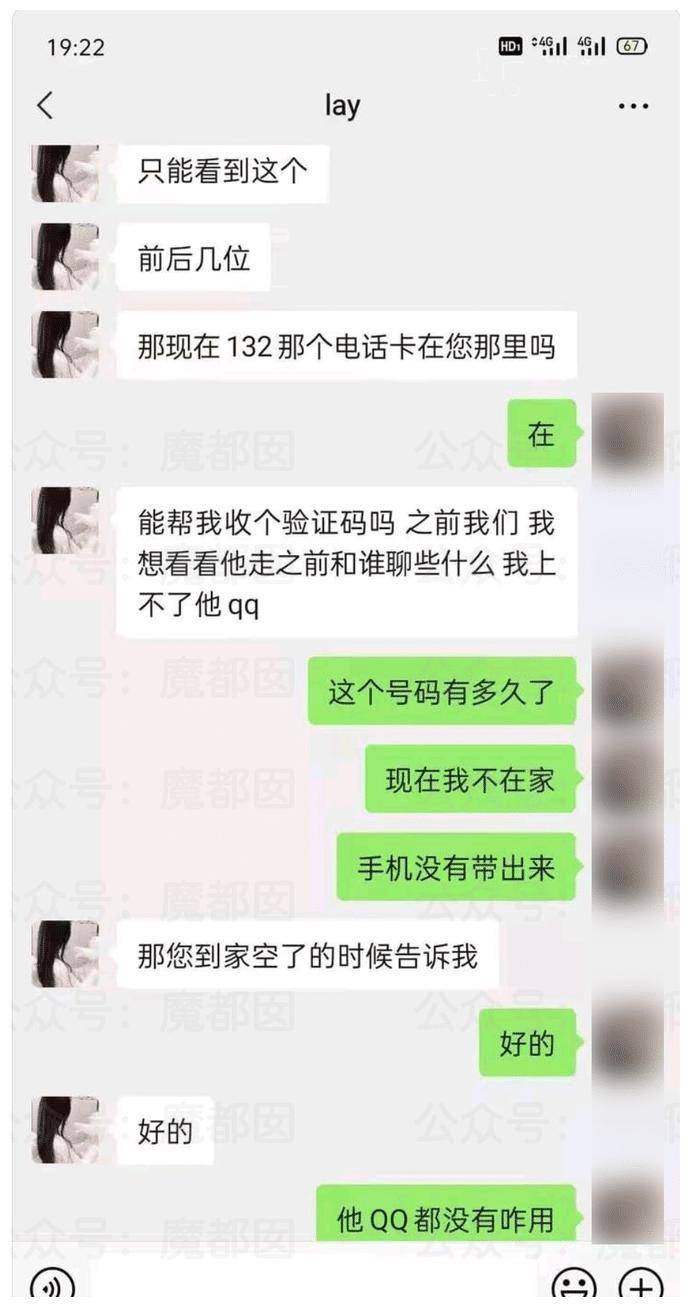The image size is (690, 1307).
Task: Tap the back arrow icon
Action: pyautogui.click(x=45, y=106)
